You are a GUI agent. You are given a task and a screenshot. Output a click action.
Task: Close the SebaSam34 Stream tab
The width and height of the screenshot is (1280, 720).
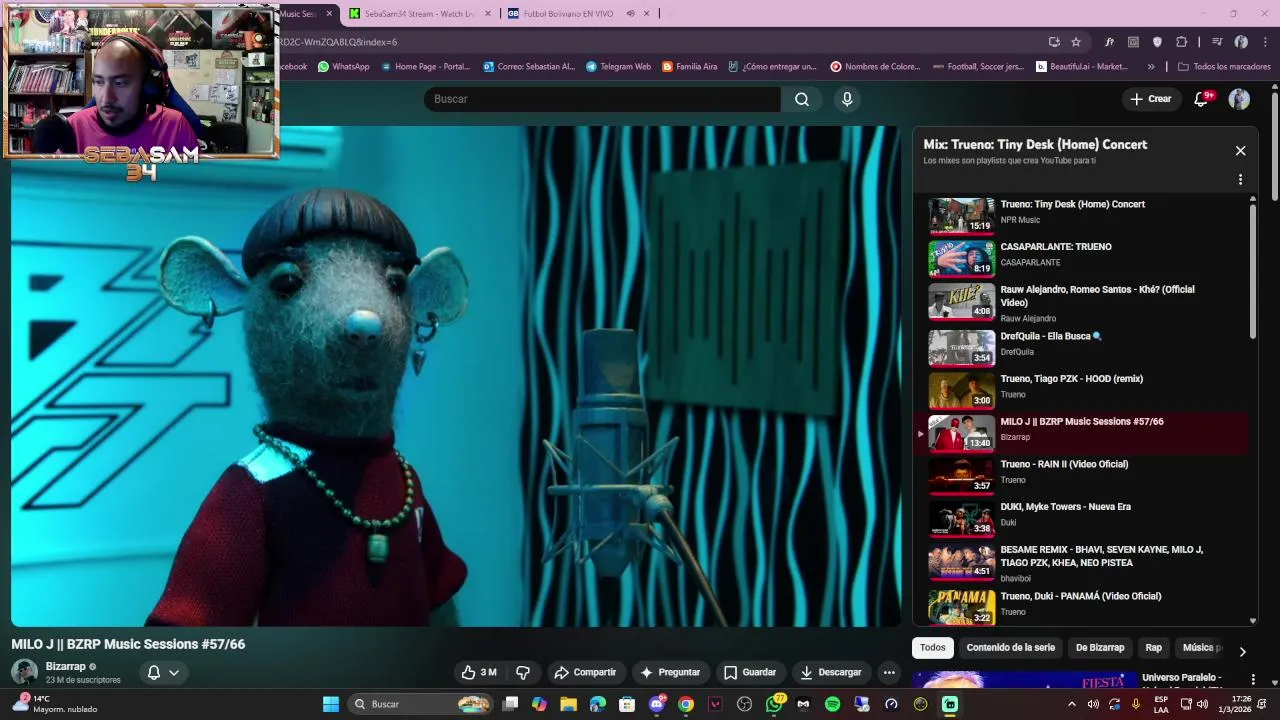pyautogui.click(x=488, y=14)
